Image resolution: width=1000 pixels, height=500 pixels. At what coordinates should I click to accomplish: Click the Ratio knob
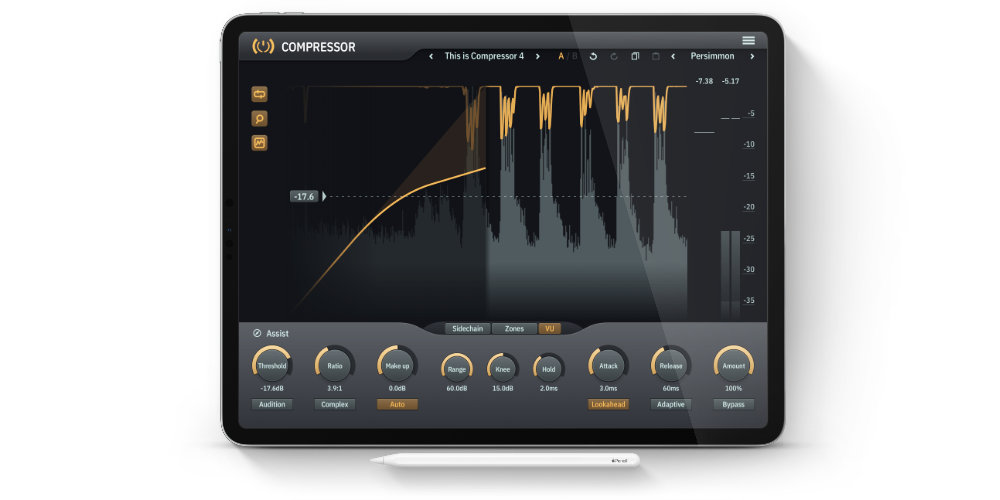[x=335, y=365]
